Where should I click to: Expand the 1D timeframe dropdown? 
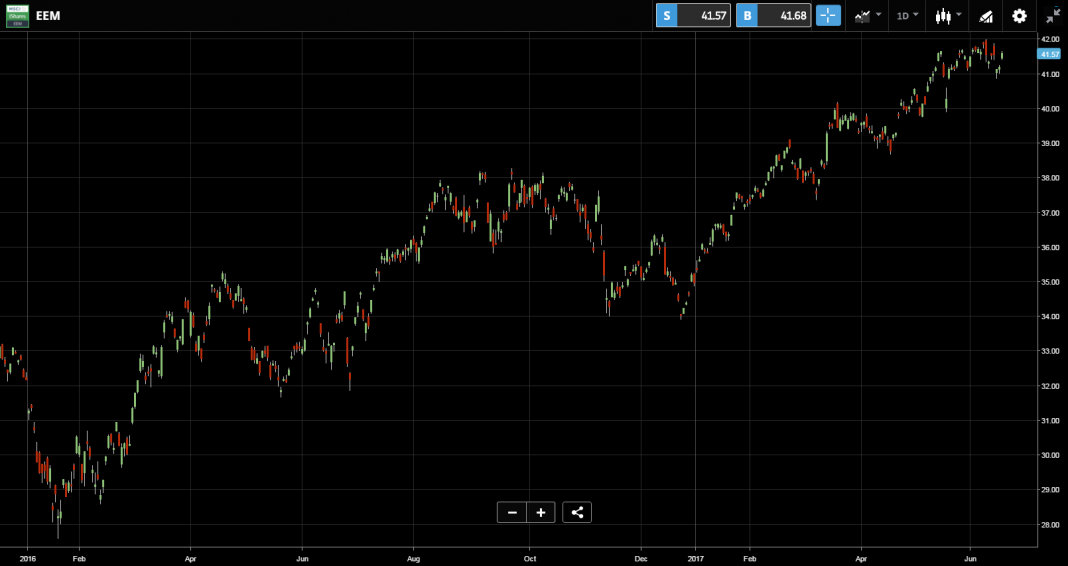pyautogui.click(x=907, y=16)
